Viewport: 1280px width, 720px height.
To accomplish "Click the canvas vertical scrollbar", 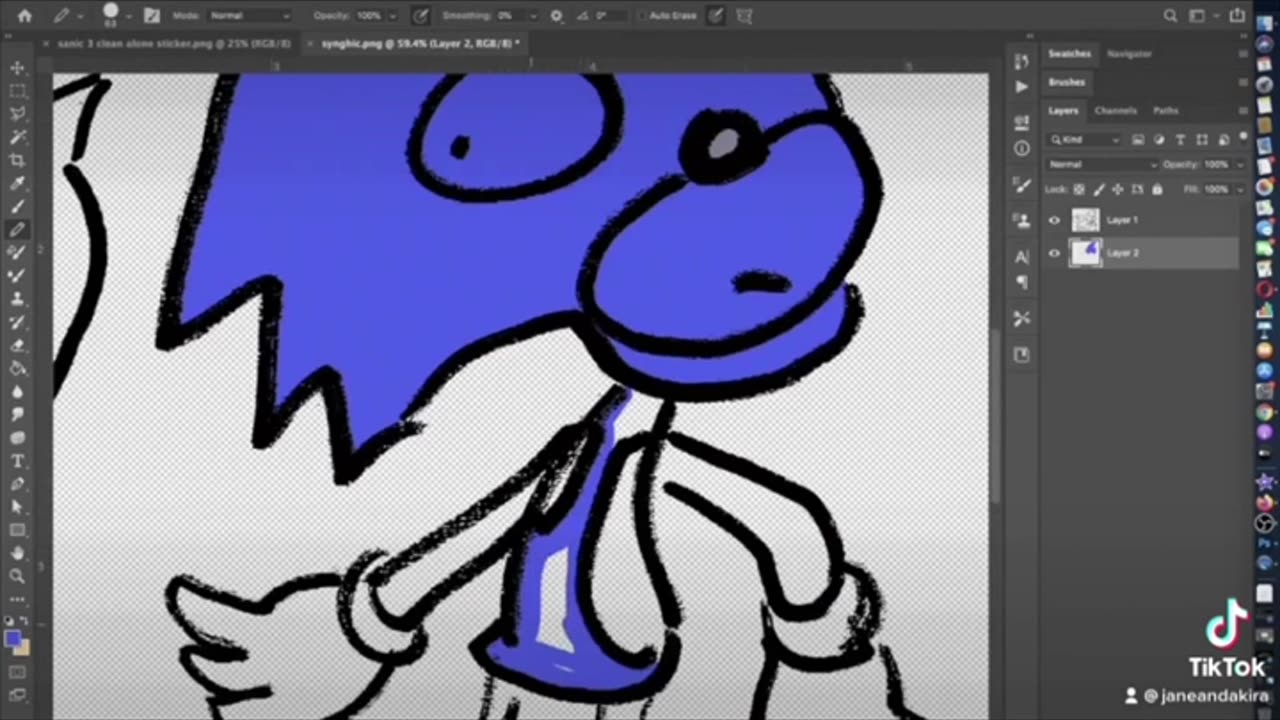I will pyautogui.click(x=995, y=418).
